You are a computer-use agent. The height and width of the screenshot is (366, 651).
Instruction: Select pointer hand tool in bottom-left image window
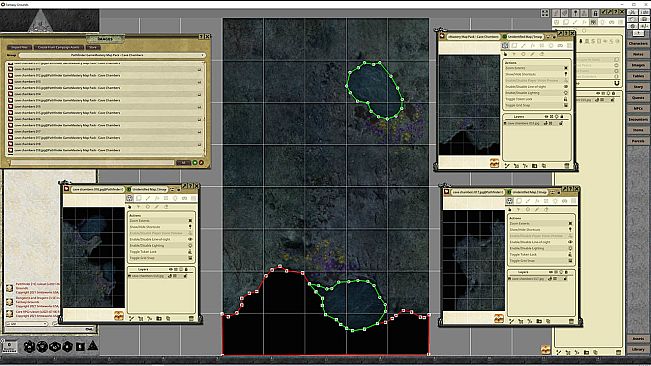[130, 207]
